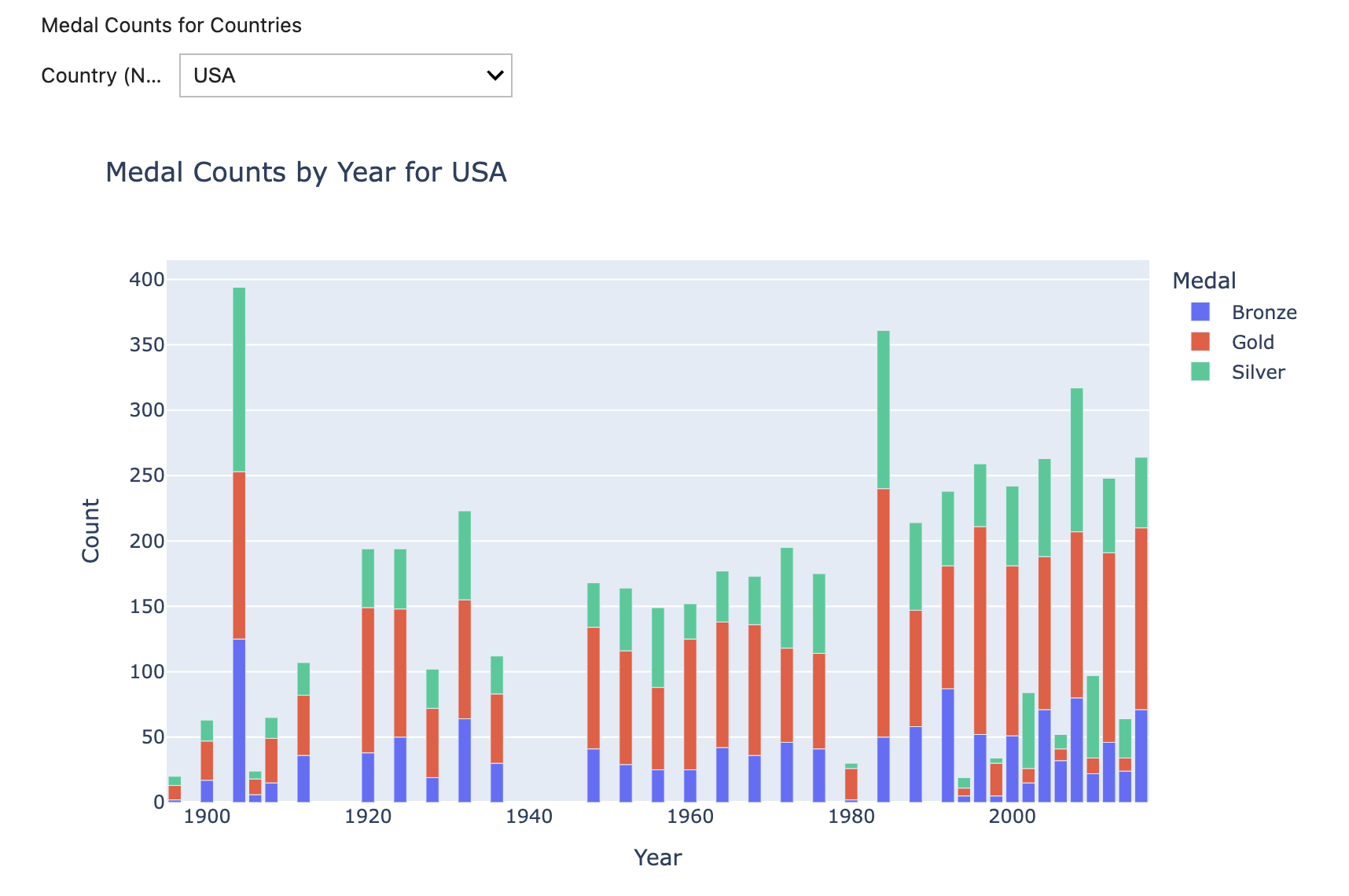Click the blue Bronze legend swatch

(x=1200, y=312)
